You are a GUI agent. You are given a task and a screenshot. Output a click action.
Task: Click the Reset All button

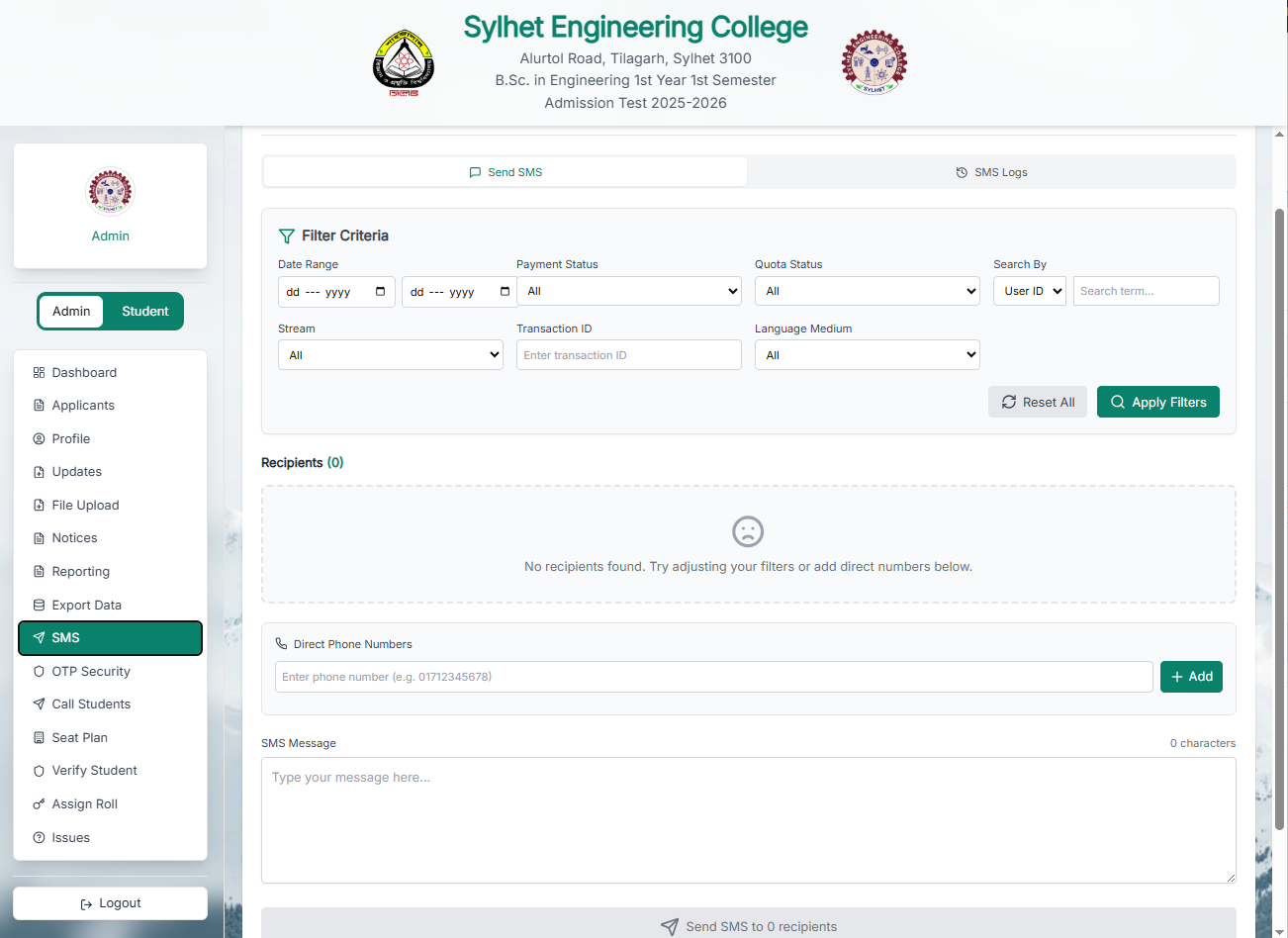1038,402
